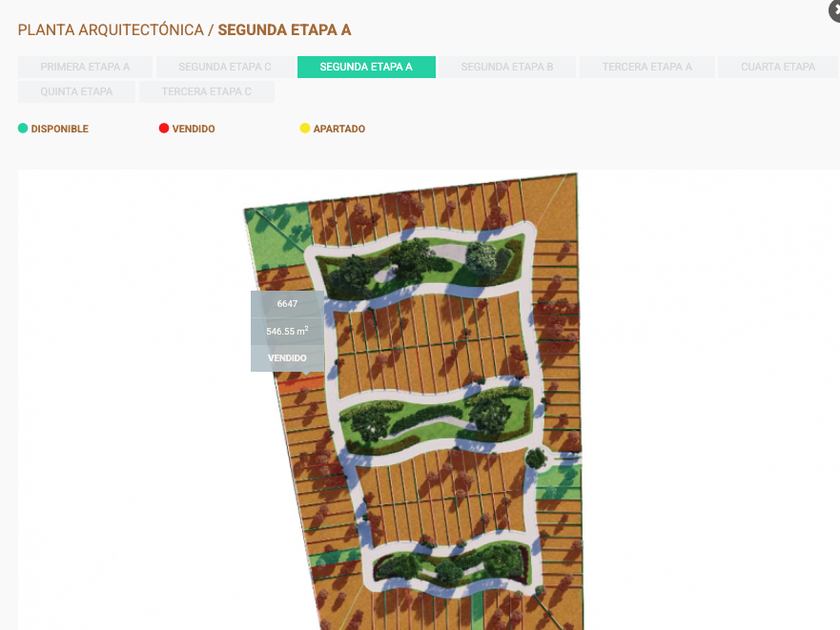Close the planta arquitectónica modal

coord(834,10)
